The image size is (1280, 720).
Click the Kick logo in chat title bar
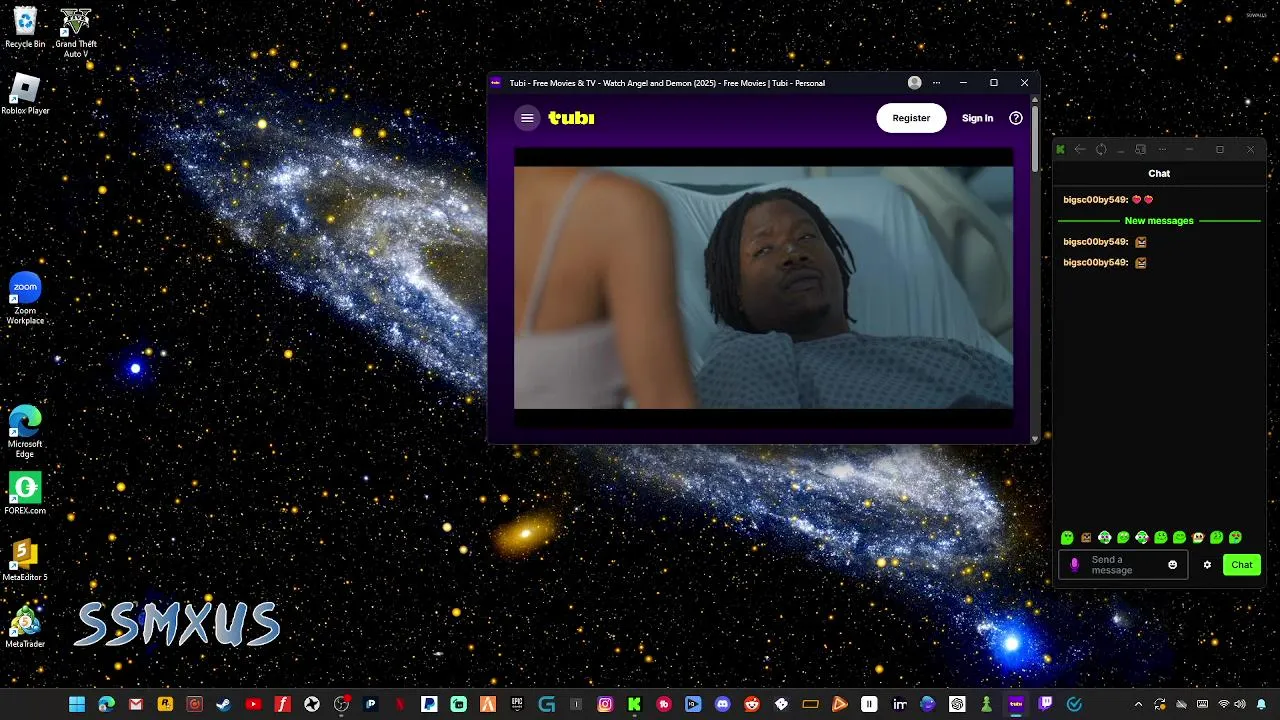tap(1060, 149)
